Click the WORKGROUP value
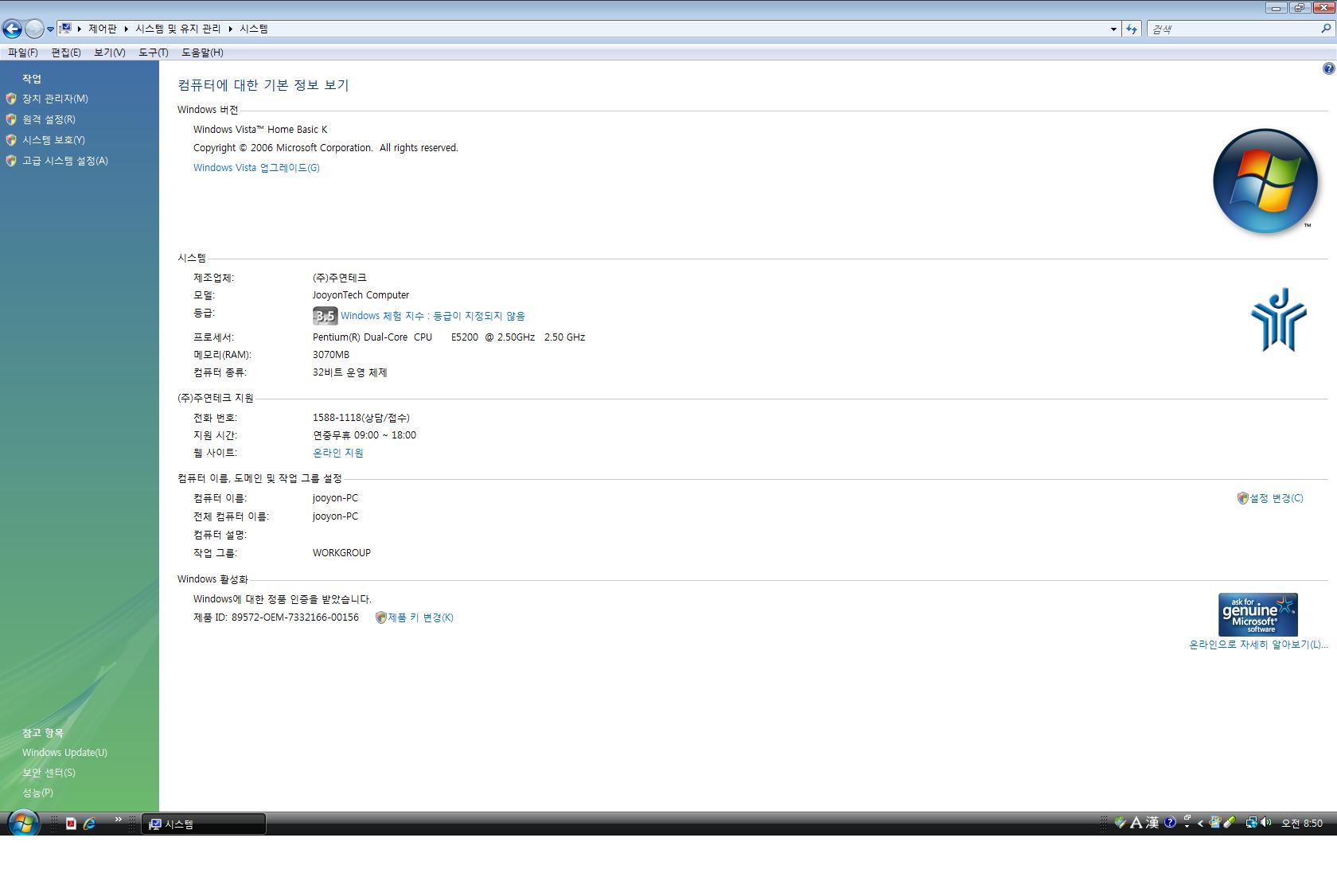Screen dimensions: 1337x896 pos(341,553)
